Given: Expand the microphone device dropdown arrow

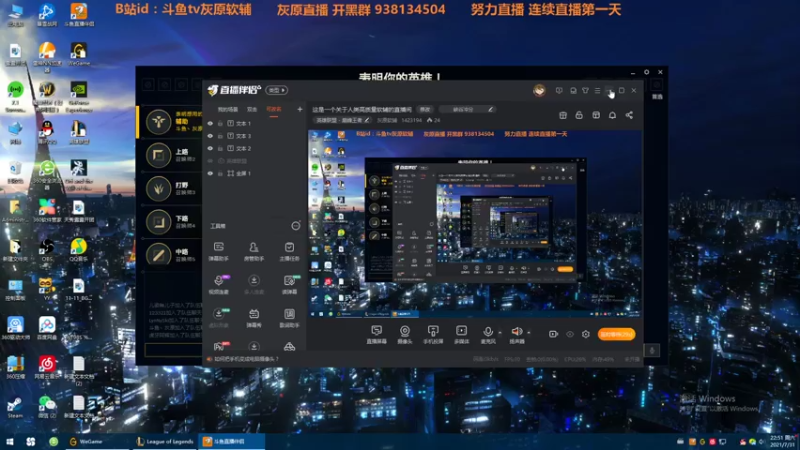Looking at the screenshot, I should pyautogui.click(x=500, y=333).
